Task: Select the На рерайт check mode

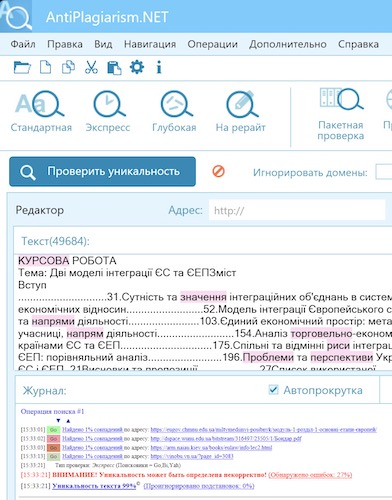Action: [241, 112]
